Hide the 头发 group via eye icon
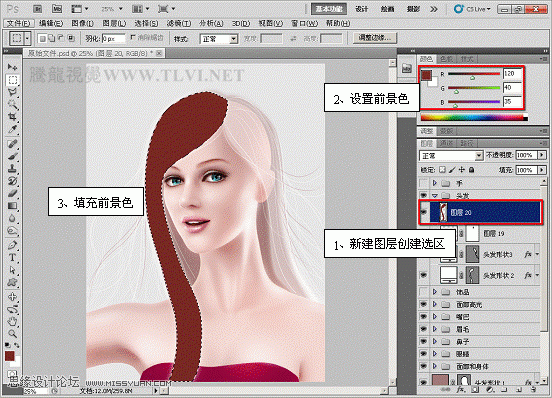Image resolution: width=552 pixels, height=398 pixels. pyautogui.click(x=424, y=195)
